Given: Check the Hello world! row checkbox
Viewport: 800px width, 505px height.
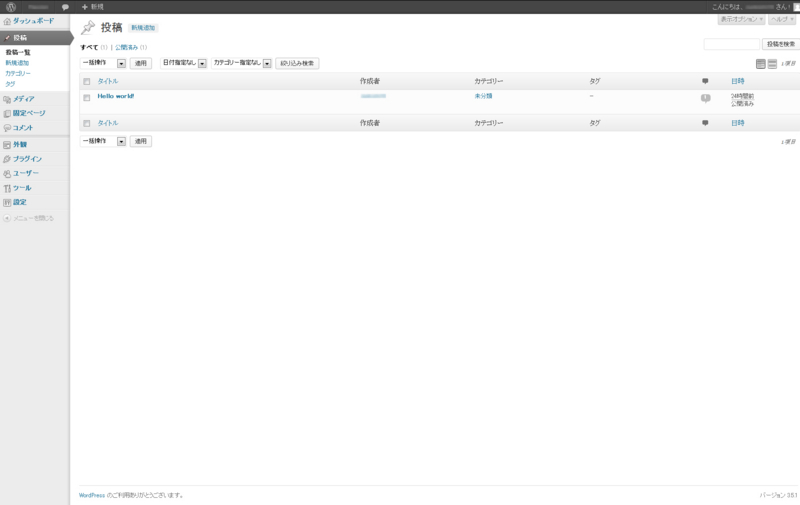Looking at the screenshot, I should tap(87, 97).
